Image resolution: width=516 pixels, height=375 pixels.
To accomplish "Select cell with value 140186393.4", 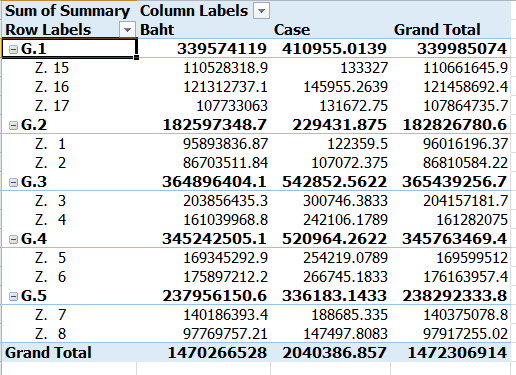I will pos(226,315).
